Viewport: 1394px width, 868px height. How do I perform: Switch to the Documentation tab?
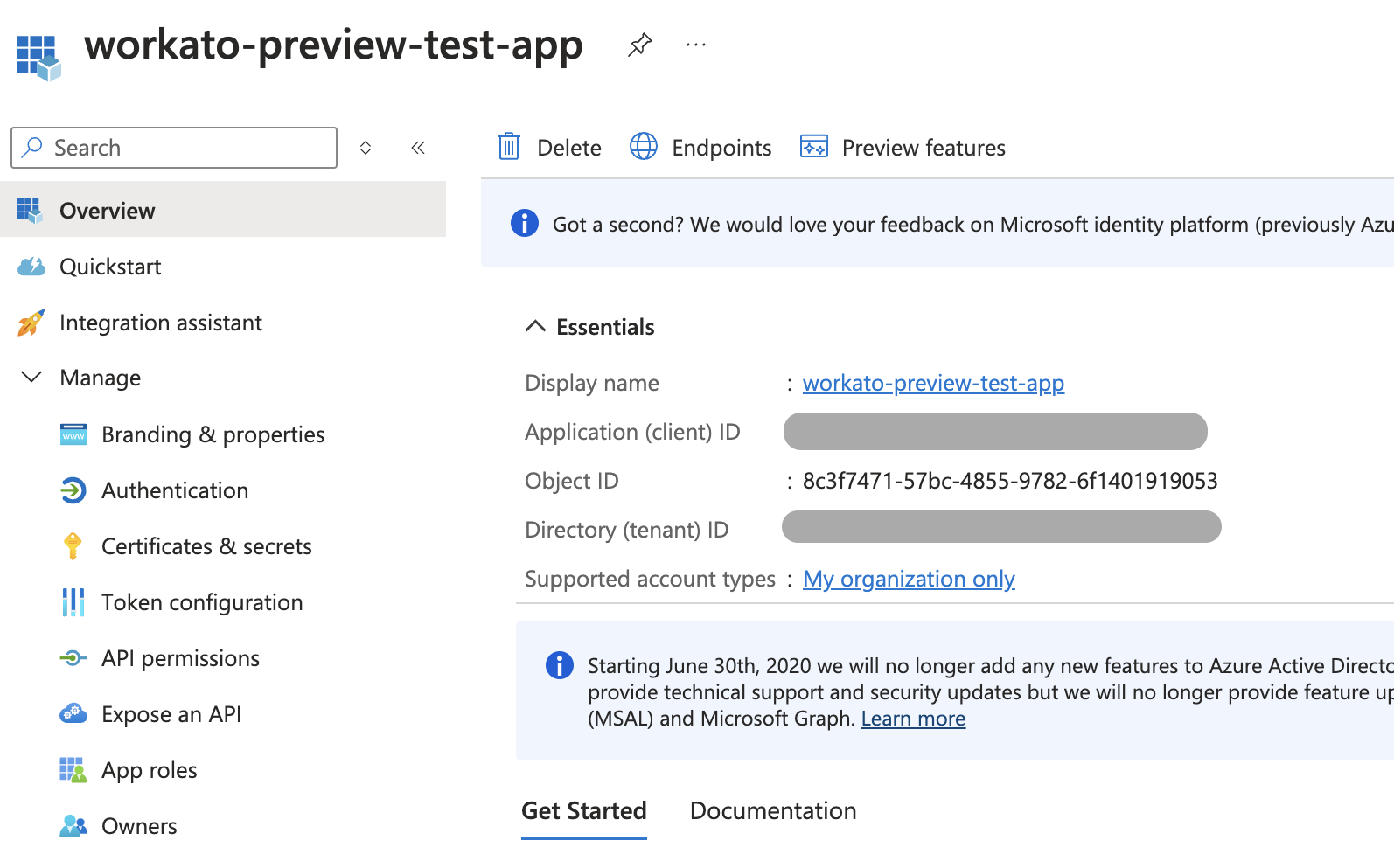(773, 810)
